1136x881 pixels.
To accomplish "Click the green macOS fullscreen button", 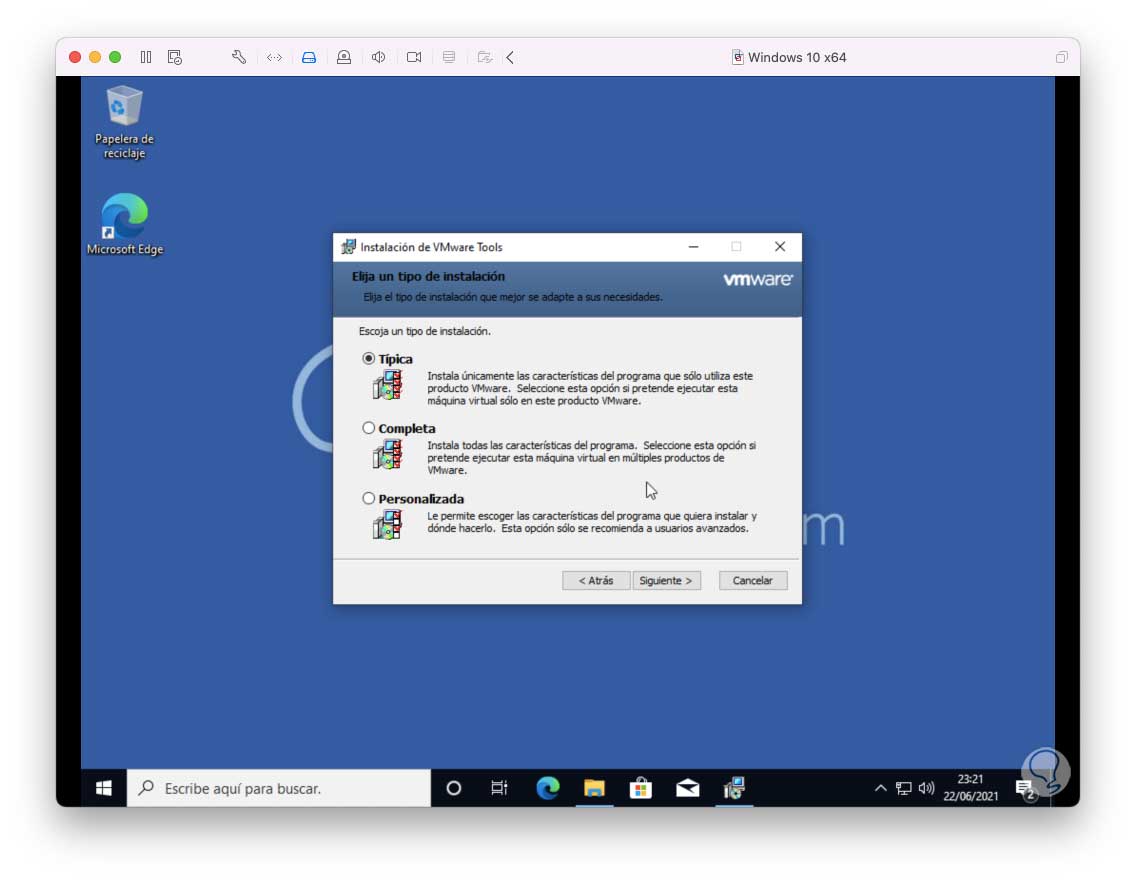I will (115, 57).
